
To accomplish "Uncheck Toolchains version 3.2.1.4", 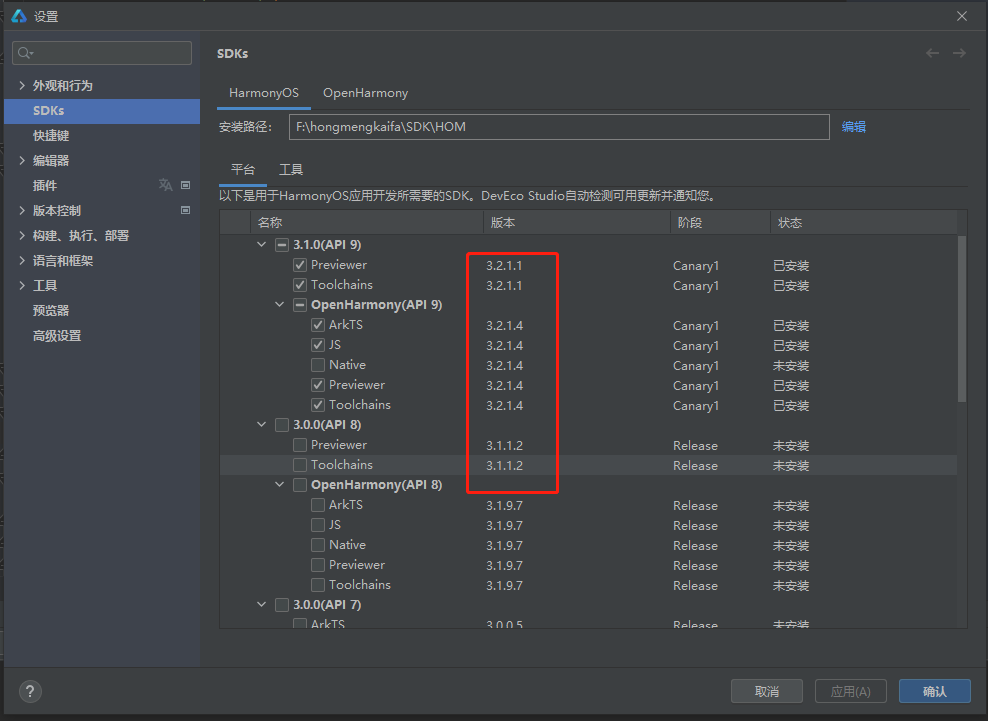I will point(318,405).
